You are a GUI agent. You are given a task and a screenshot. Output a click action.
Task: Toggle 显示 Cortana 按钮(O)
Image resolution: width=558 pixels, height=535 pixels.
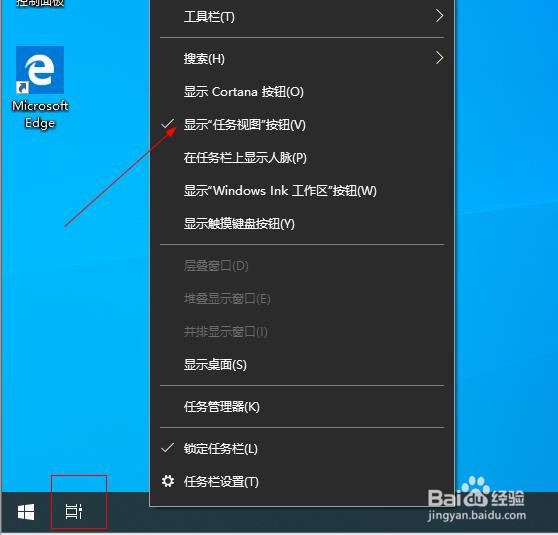tap(302, 92)
